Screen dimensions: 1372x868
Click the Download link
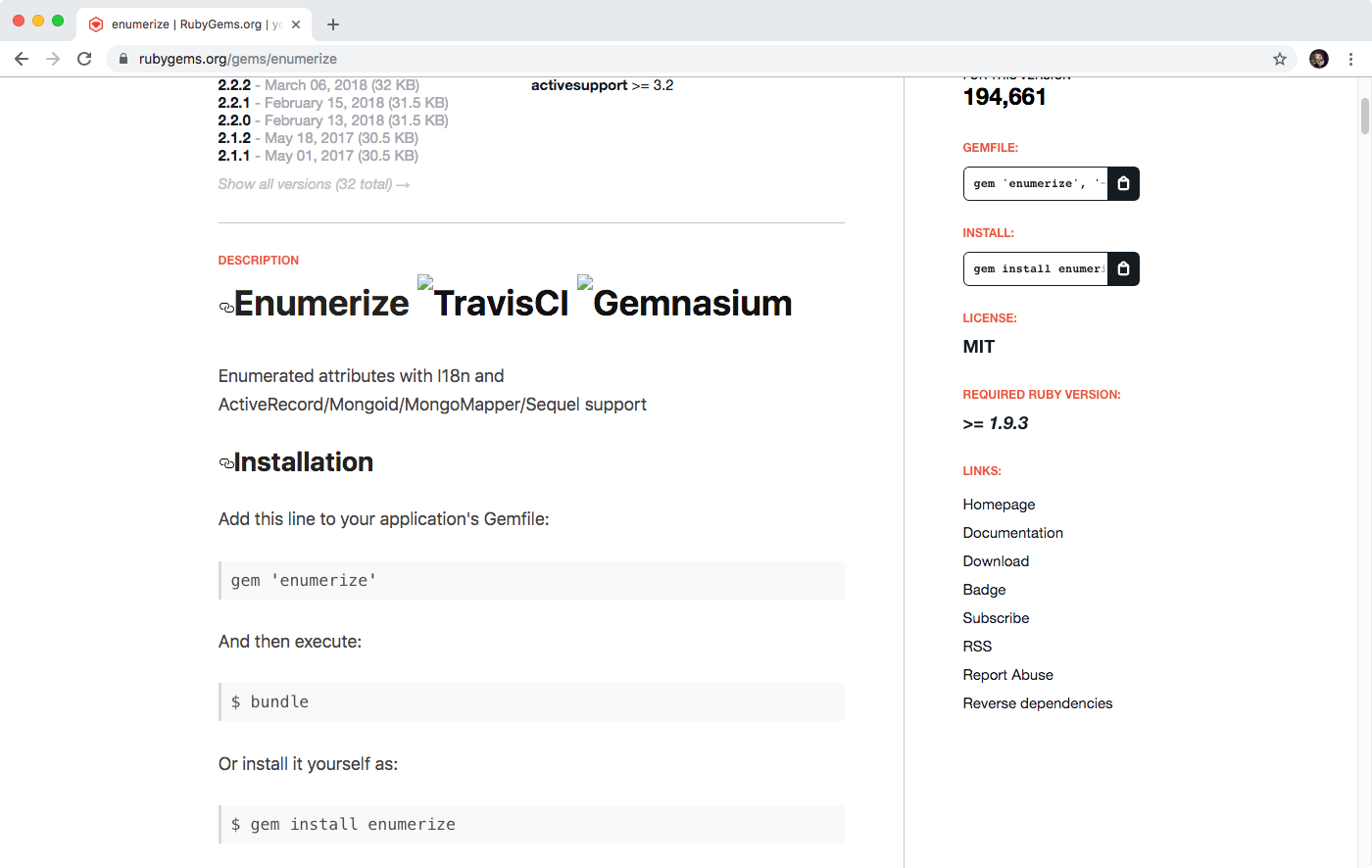coord(996,561)
